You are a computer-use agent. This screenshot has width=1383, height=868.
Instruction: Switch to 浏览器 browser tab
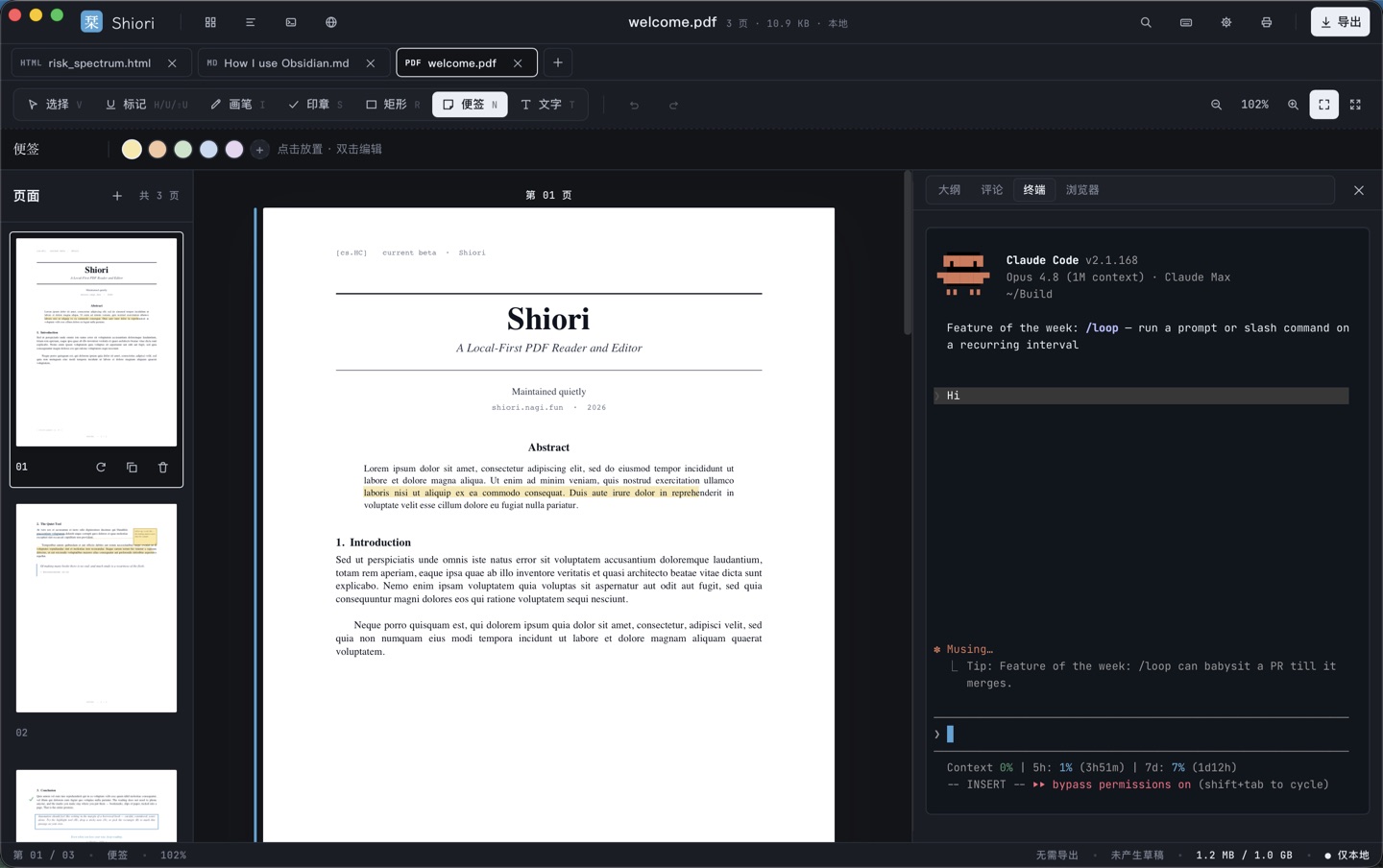[x=1082, y=190]
